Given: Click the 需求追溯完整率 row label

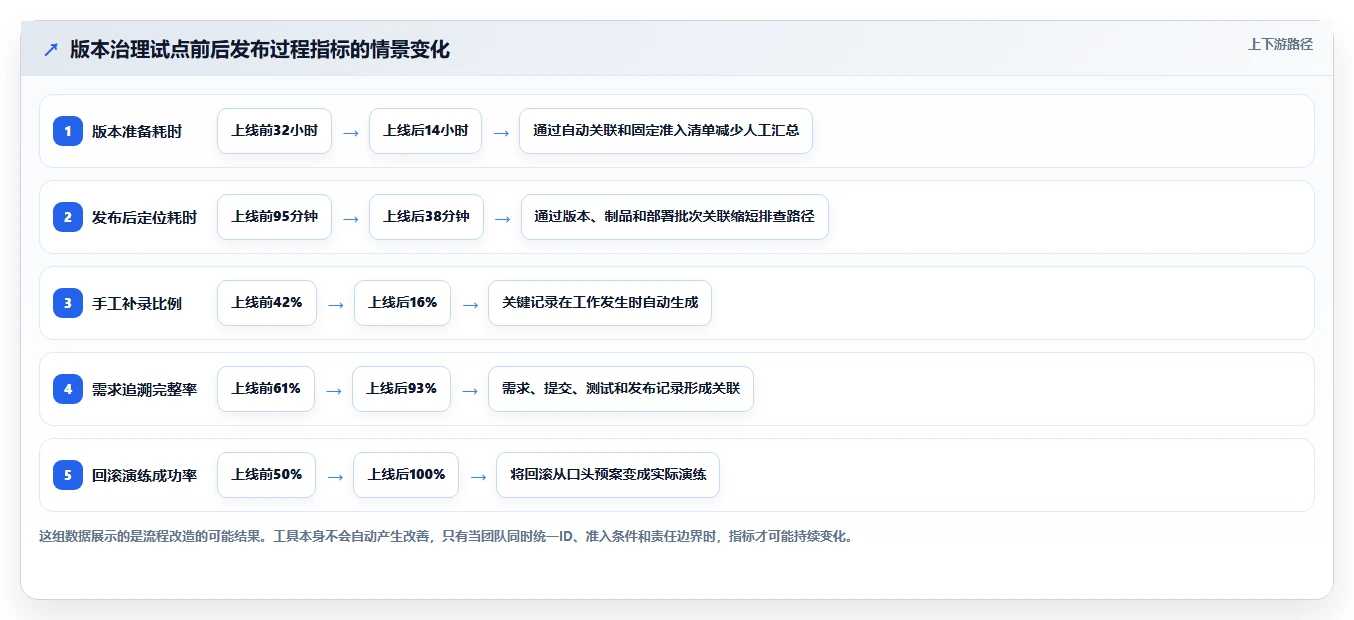Looking at the screenshot, I should coord(144,389).
